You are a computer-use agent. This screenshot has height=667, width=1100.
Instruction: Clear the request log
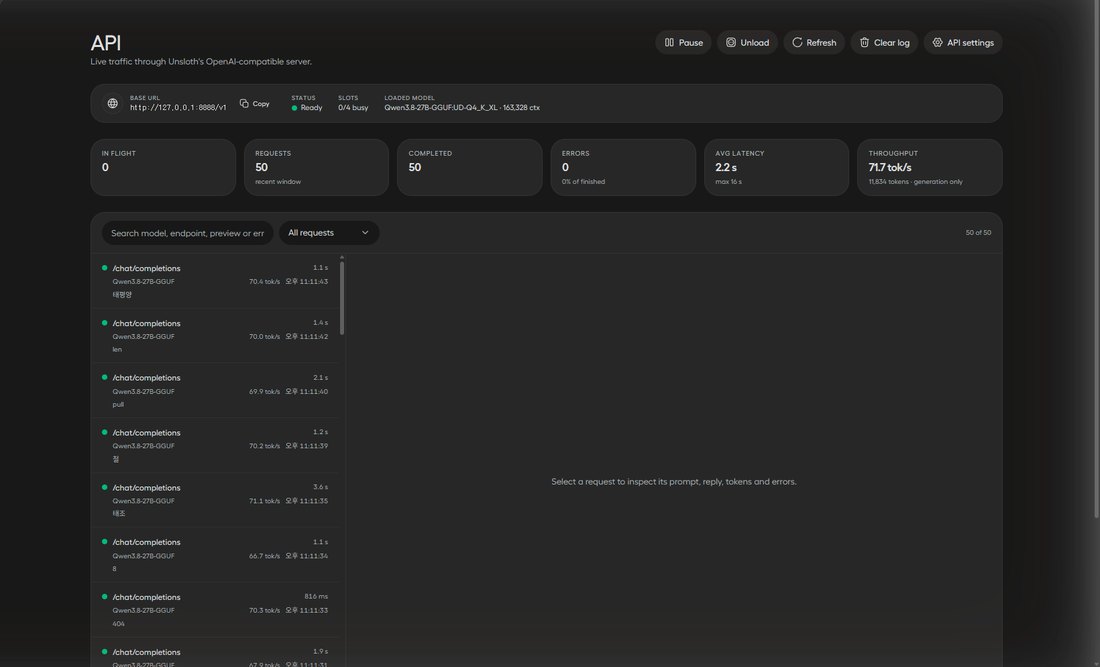(x=884, y=43)
